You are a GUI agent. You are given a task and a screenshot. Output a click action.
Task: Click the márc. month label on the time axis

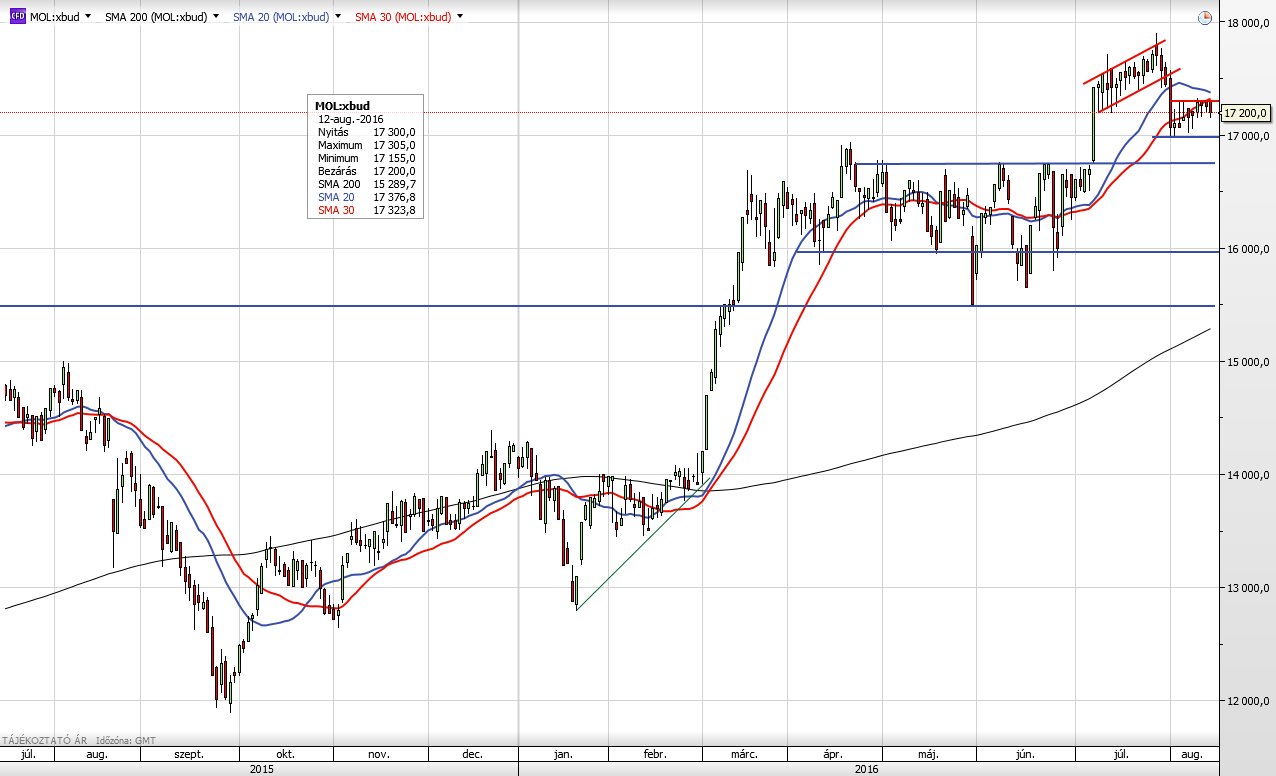[743, 754]
